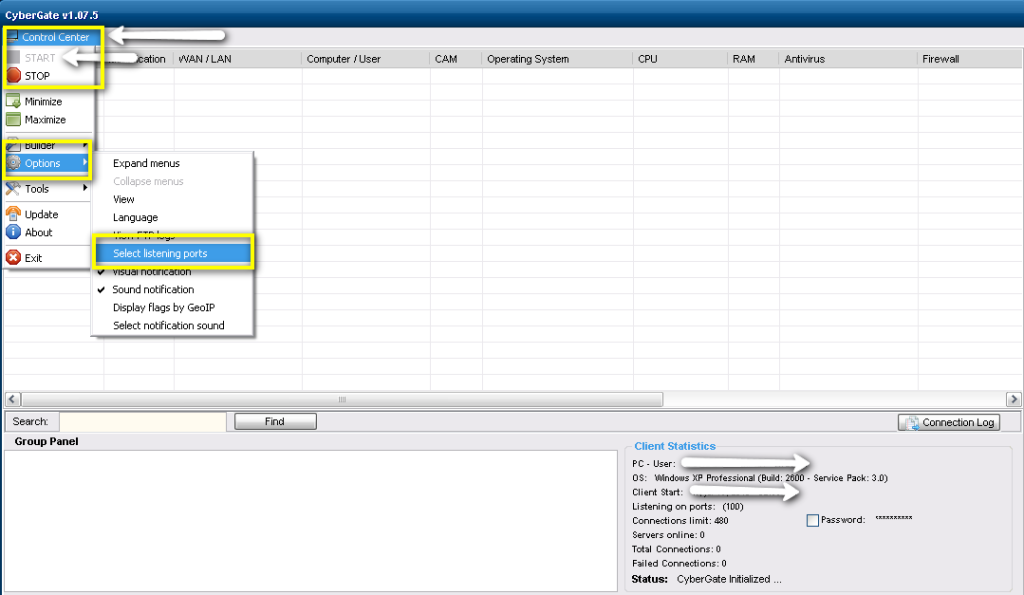Click the 'Connections limit: 480' text
The height and width of the screenshot is (595, 1024).
pyautogui.click(x=680, y=521)
